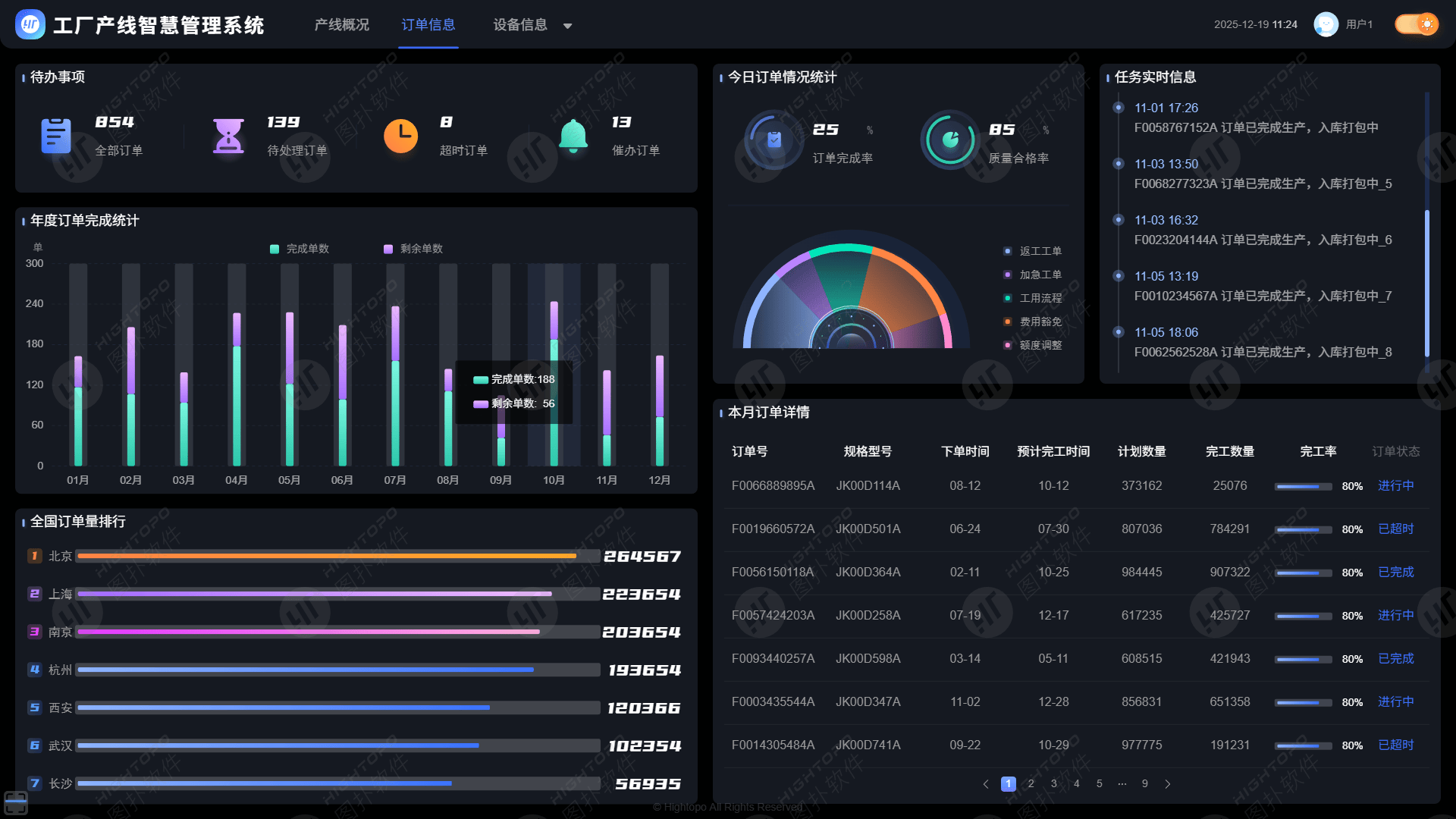Click the 订单完成率 circular gauge icon
1456x819 pixels.
coord(774,140)
